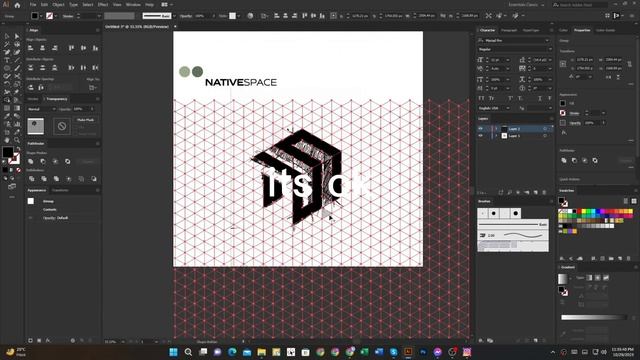The width and height of the screenshot is (640, 360).
Task: Switch to the Paragraph tab
Action: click(x=509, y=30)
